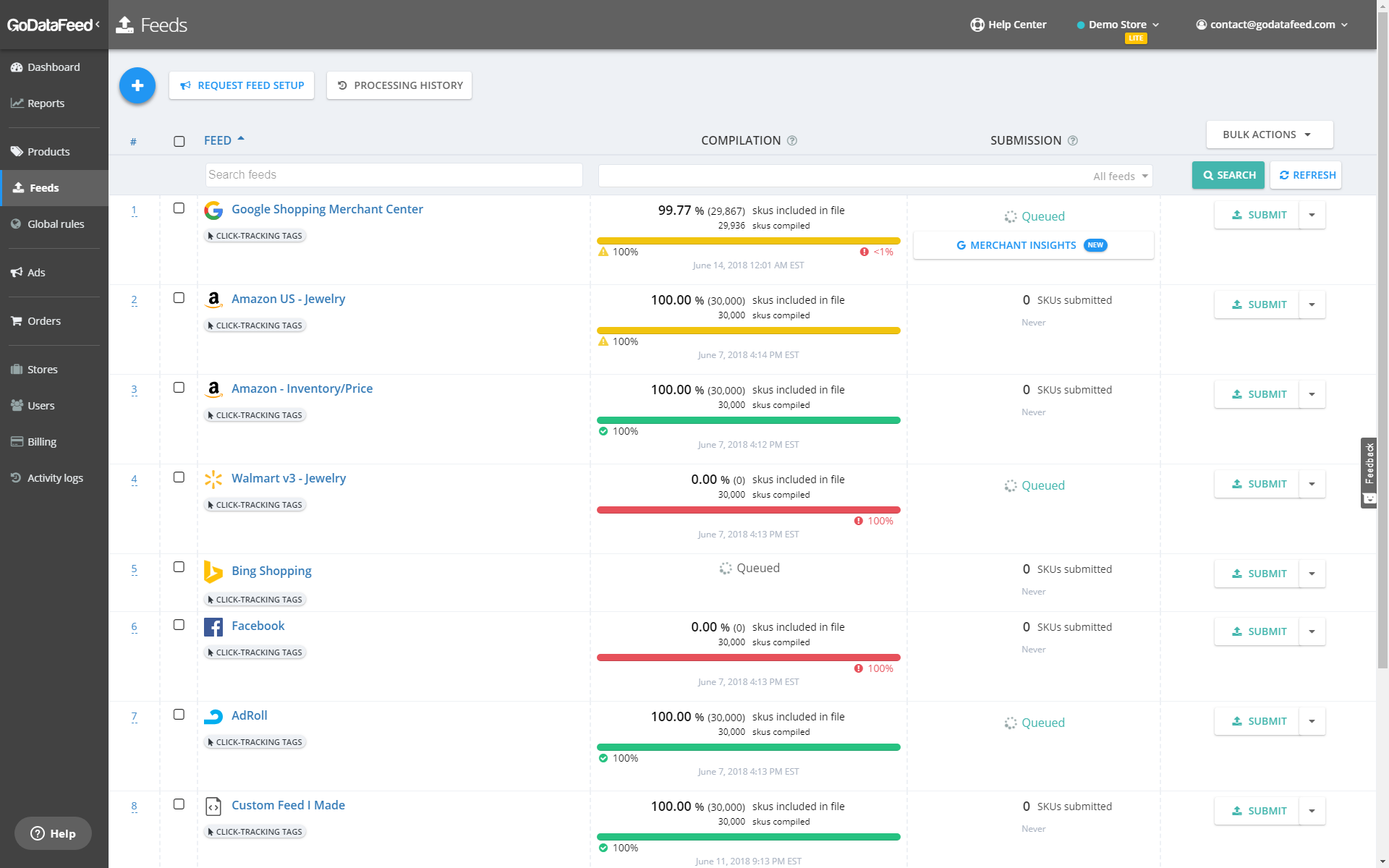The width and height of the screenshot is (1389, 868).
Task: Go to Activity logs in the sidebar
Action: pyautogui.click(x=55, y=478)
